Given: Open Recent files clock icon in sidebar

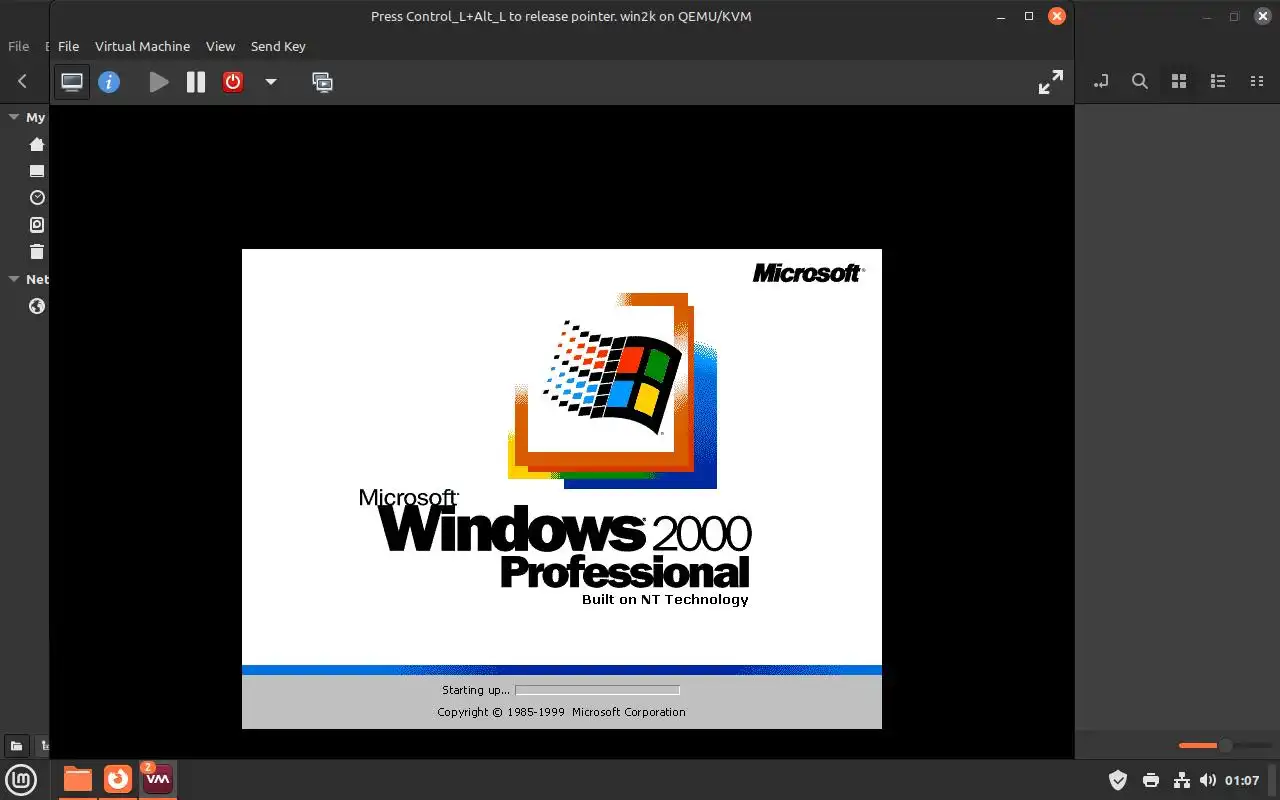Looking at the screenshot, I should tap(37, 198).
